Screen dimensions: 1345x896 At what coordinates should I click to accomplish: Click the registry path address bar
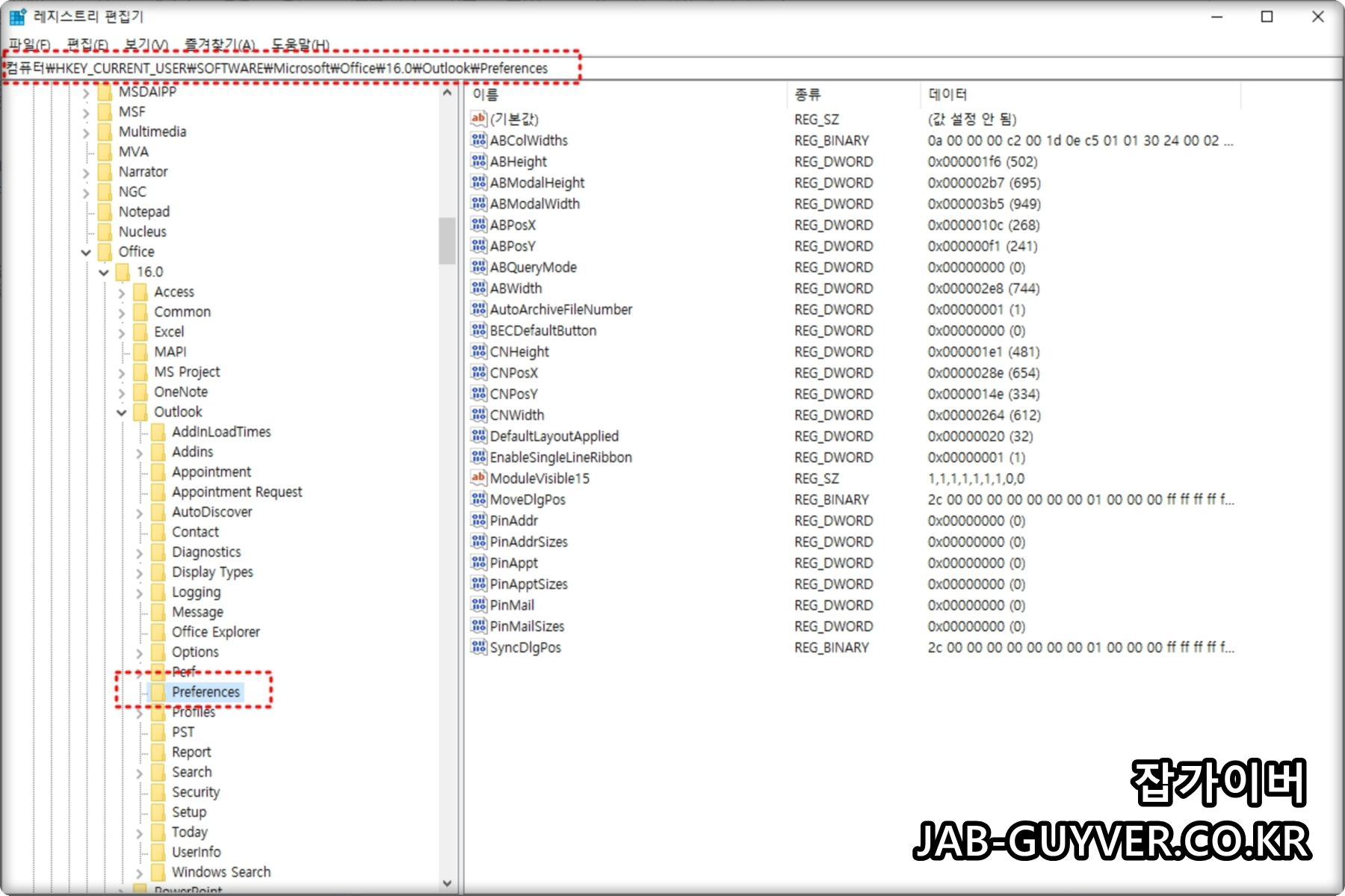672,68
